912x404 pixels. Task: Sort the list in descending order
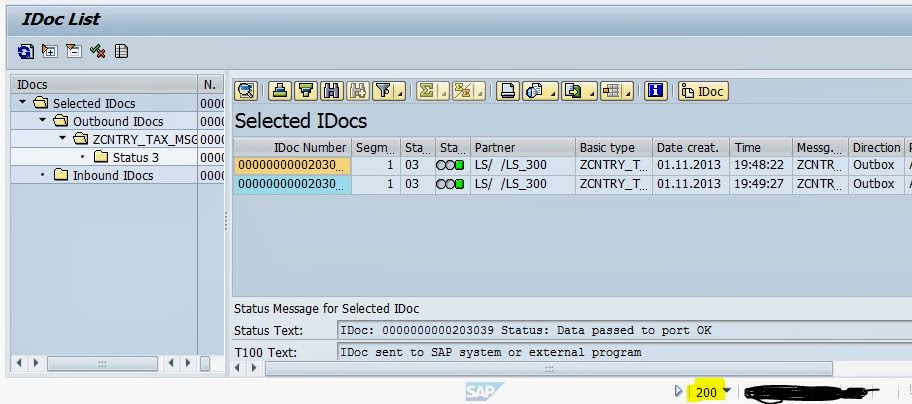pyautogui.click(x=306, y=91)
